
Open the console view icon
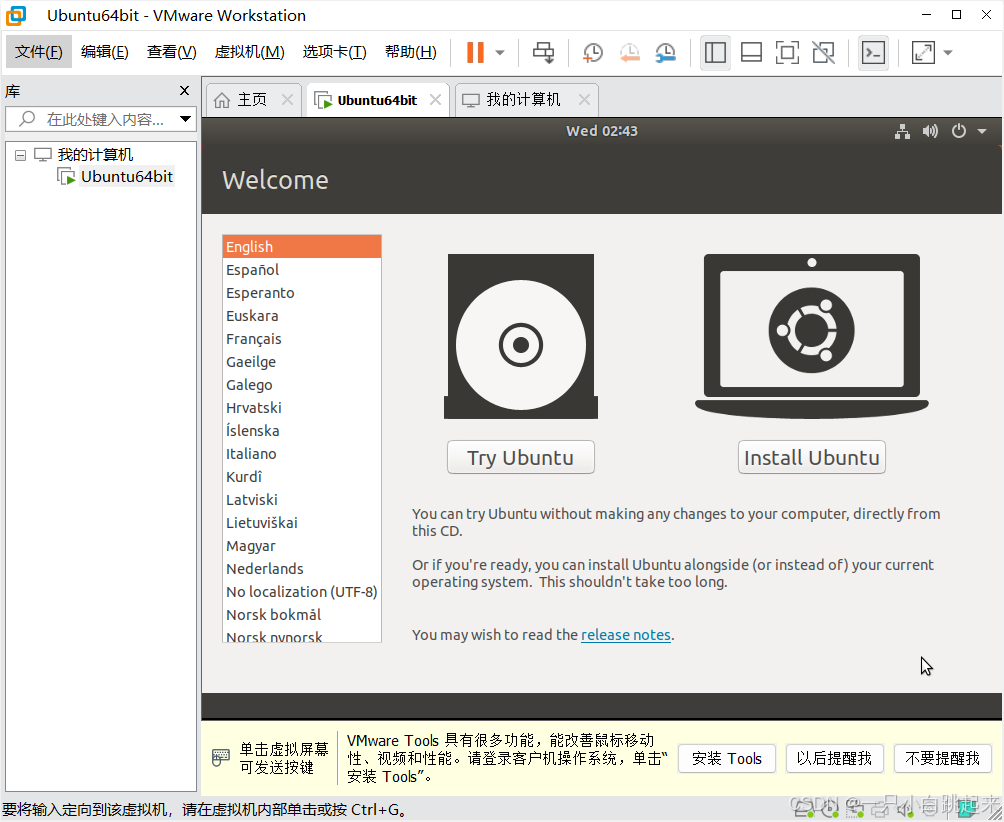[x=873, y=52]
